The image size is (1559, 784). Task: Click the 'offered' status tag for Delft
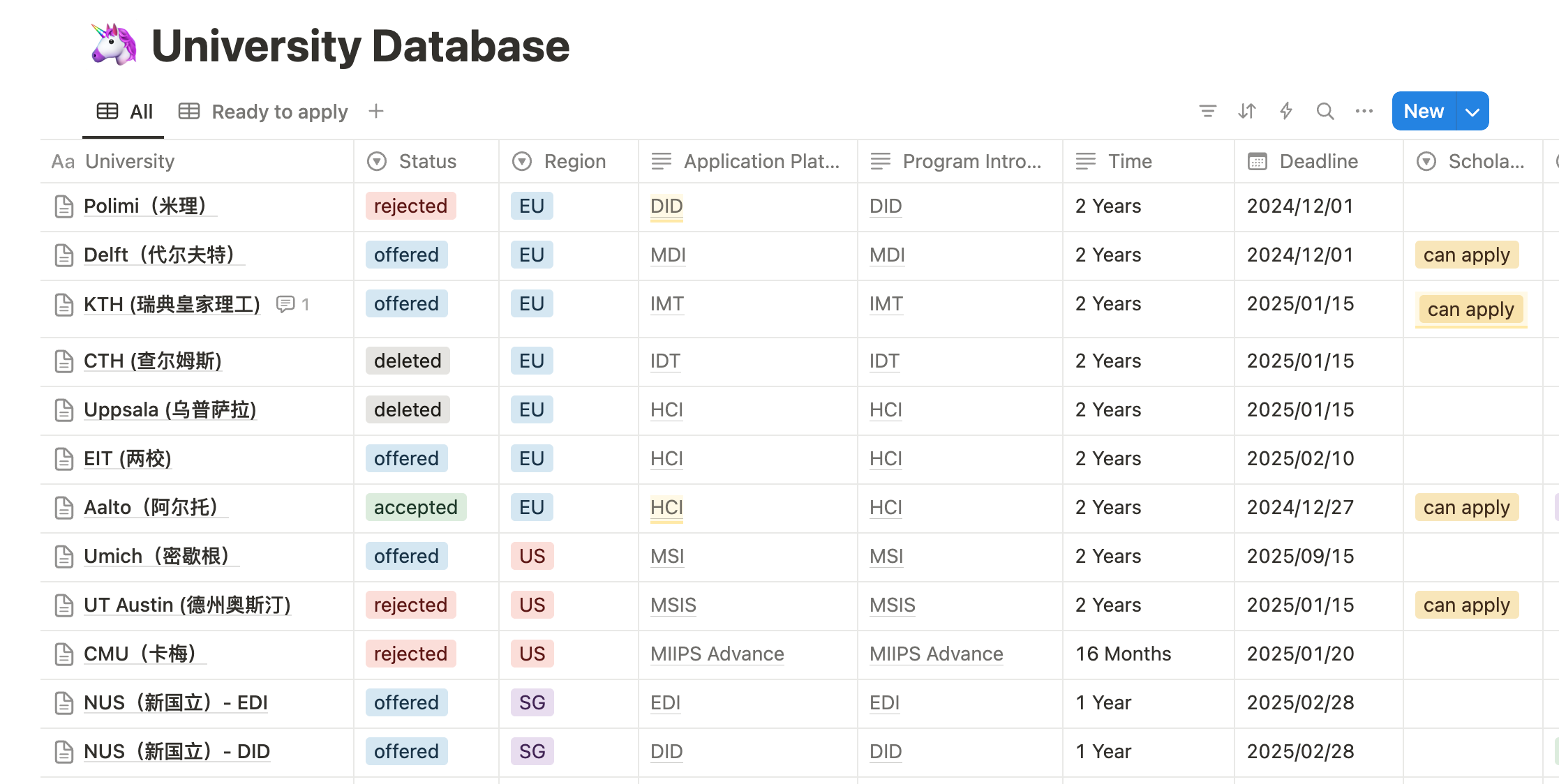(x=406, y=255)
